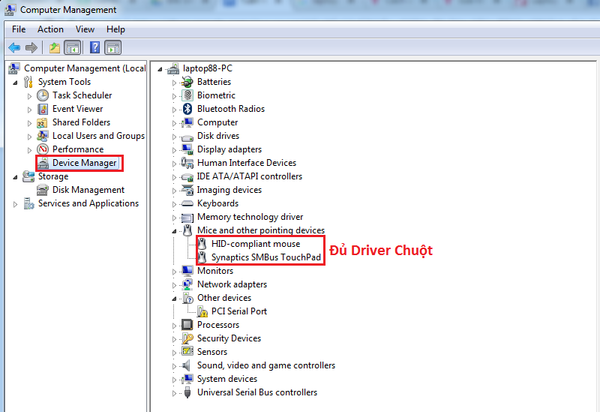Click the PCI Serial Port warning icon
The width and height of the screenshot is (600, 412).
(202, 311)
